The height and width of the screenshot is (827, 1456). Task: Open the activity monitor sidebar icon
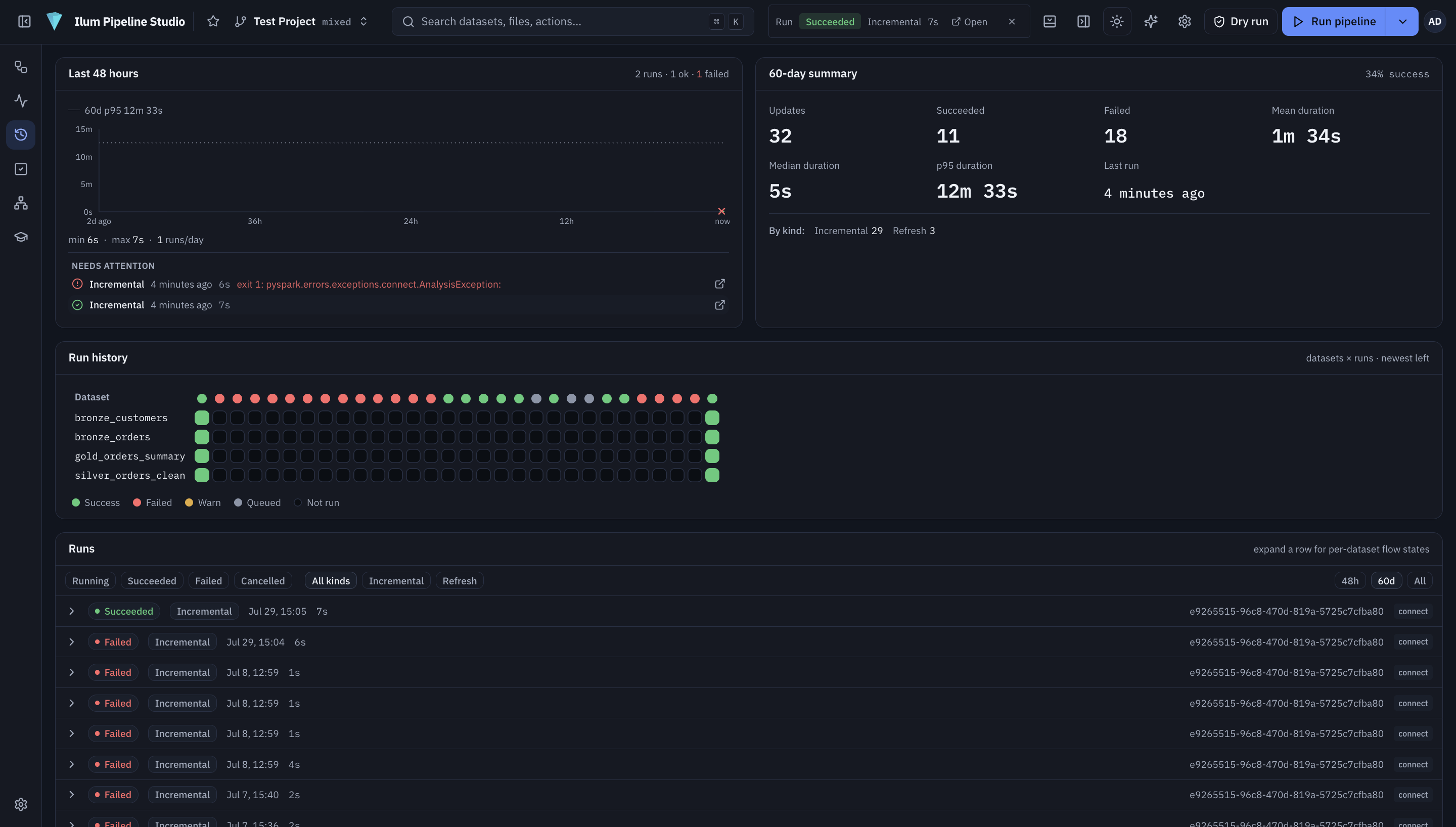coord(21,101)
